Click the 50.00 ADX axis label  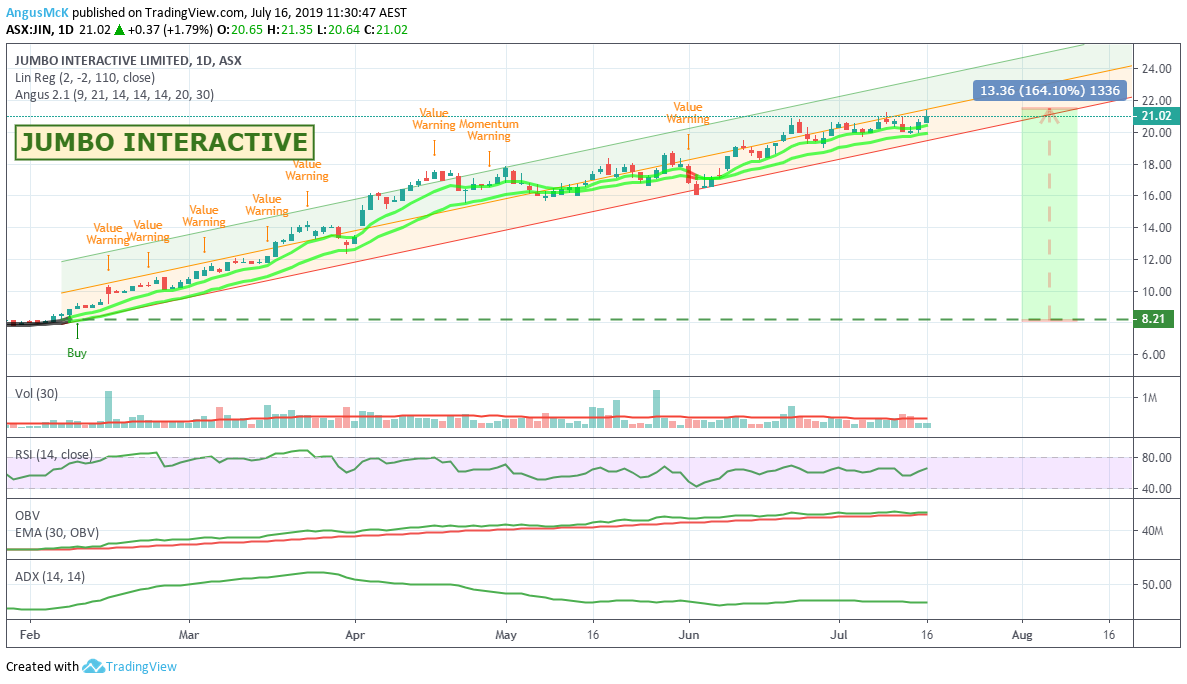coord(1157,585)
